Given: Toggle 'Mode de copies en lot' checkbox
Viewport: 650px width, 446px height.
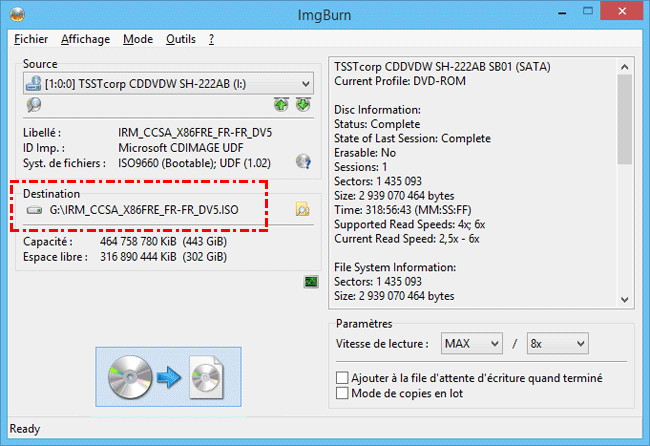Looking at the screenshot, I should point(344,393).
